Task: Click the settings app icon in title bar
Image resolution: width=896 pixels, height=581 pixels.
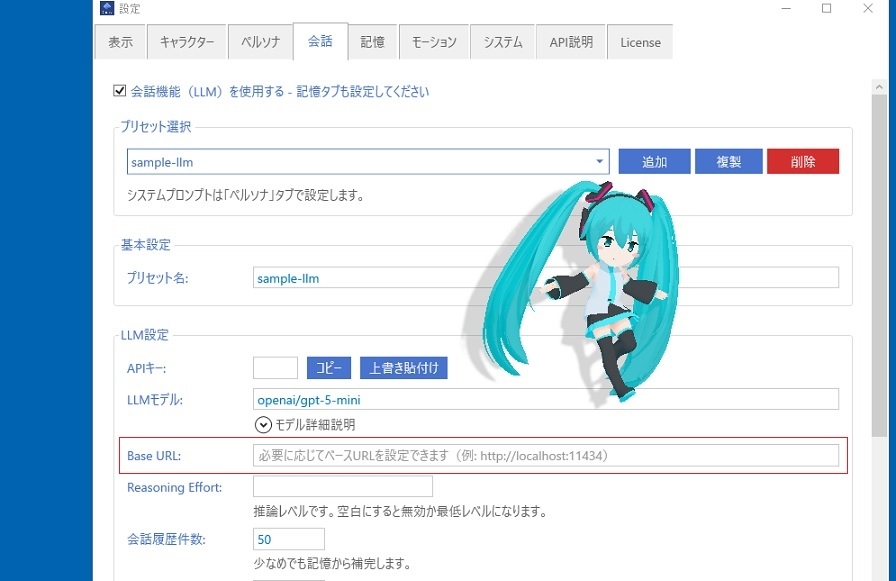Action: [107, 8]
